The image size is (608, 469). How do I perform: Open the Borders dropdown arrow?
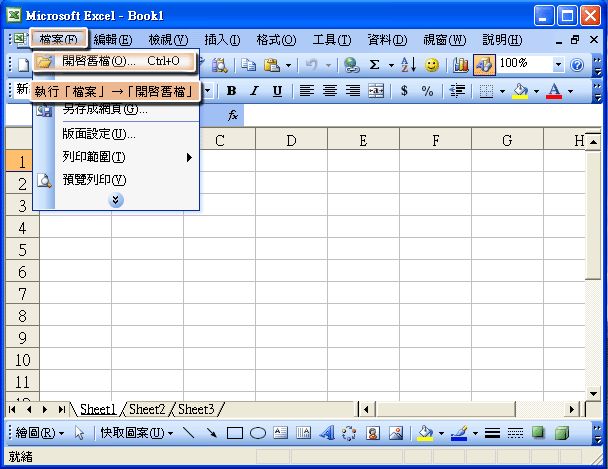502,91
